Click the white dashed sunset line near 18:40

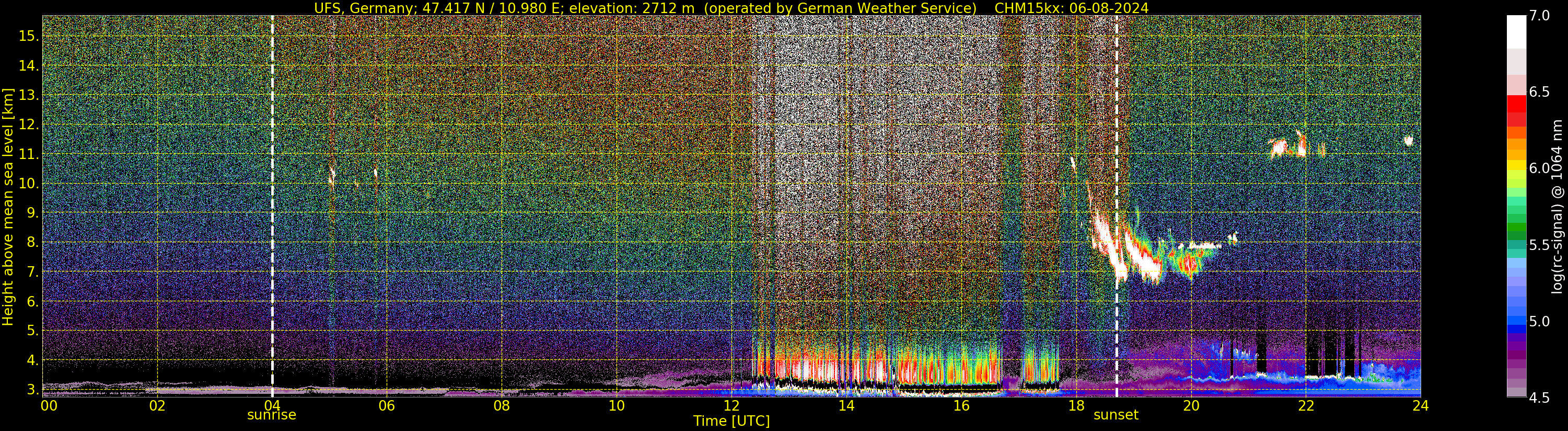click(x=1117, y=206)
